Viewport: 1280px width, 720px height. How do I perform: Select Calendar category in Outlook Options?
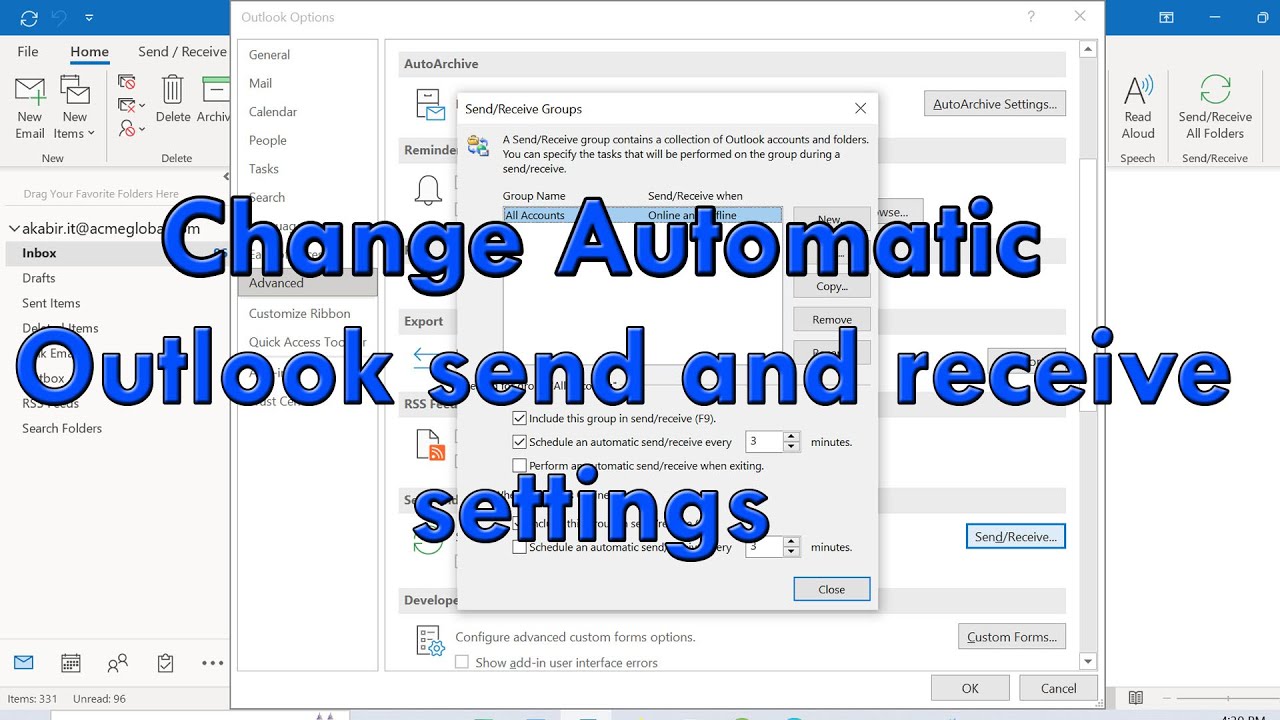[308, 112]
